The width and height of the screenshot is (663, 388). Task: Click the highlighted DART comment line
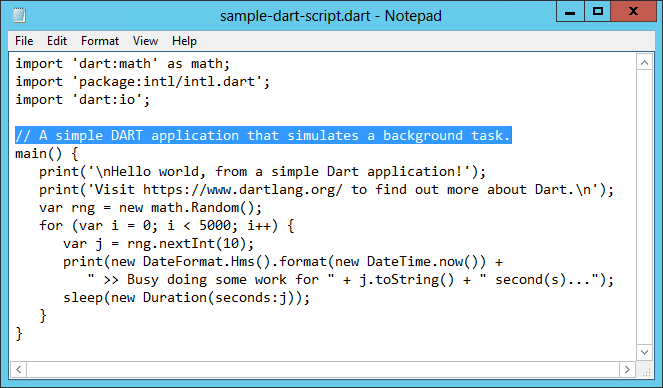[263, 135]
